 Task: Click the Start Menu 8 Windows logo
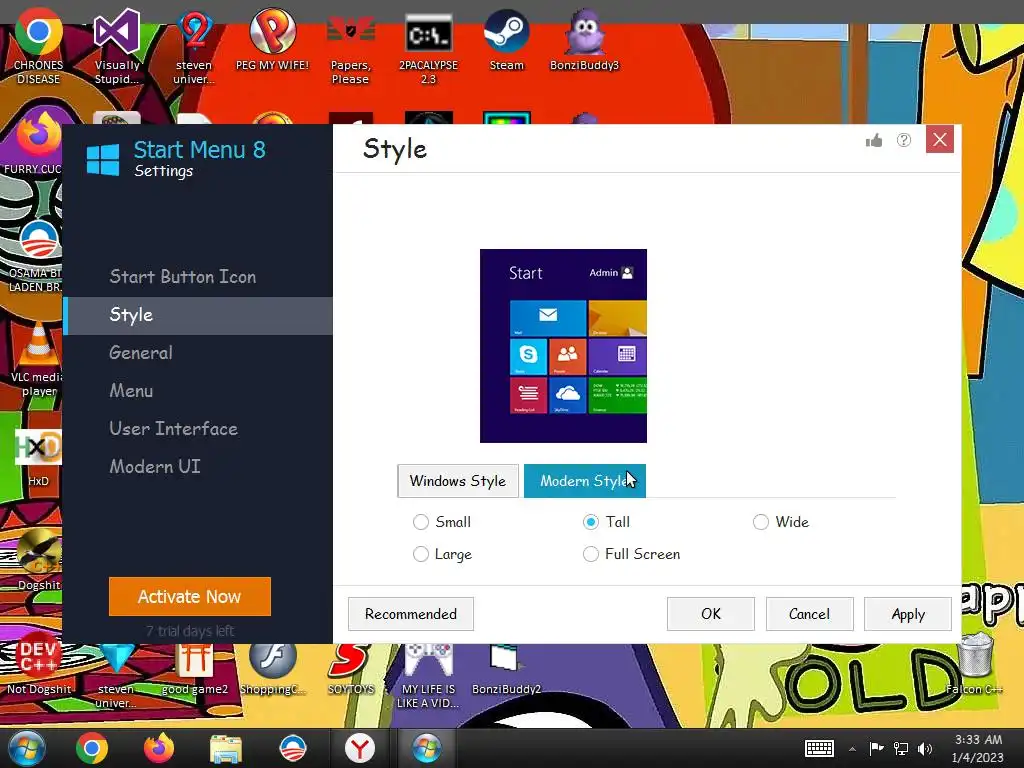(x=103, y=159)
